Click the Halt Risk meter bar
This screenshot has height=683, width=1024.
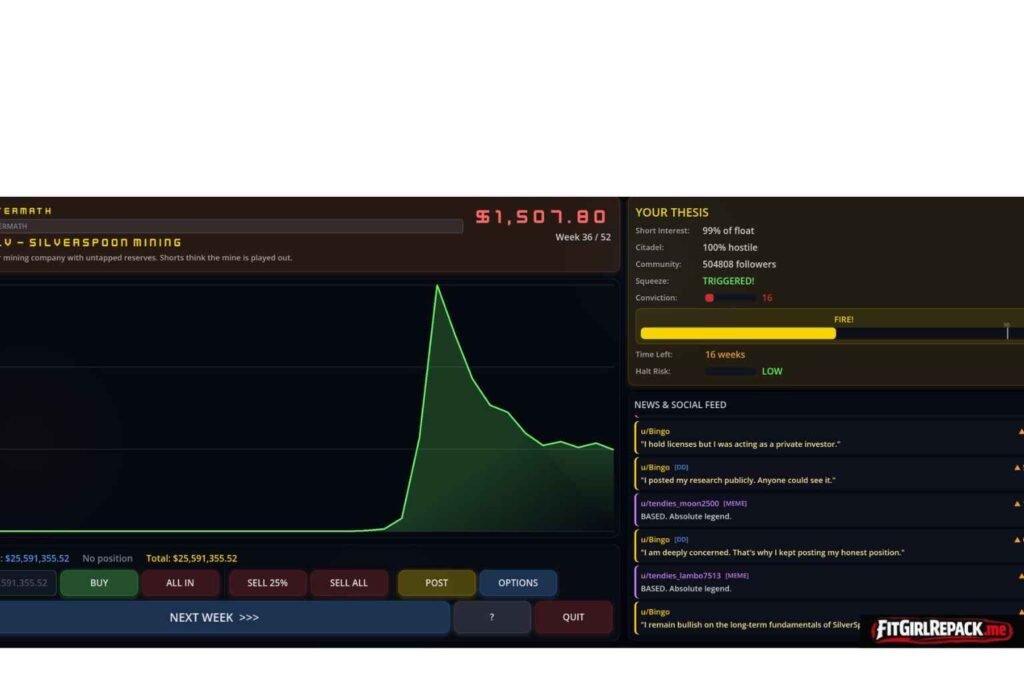click(730, 371)
